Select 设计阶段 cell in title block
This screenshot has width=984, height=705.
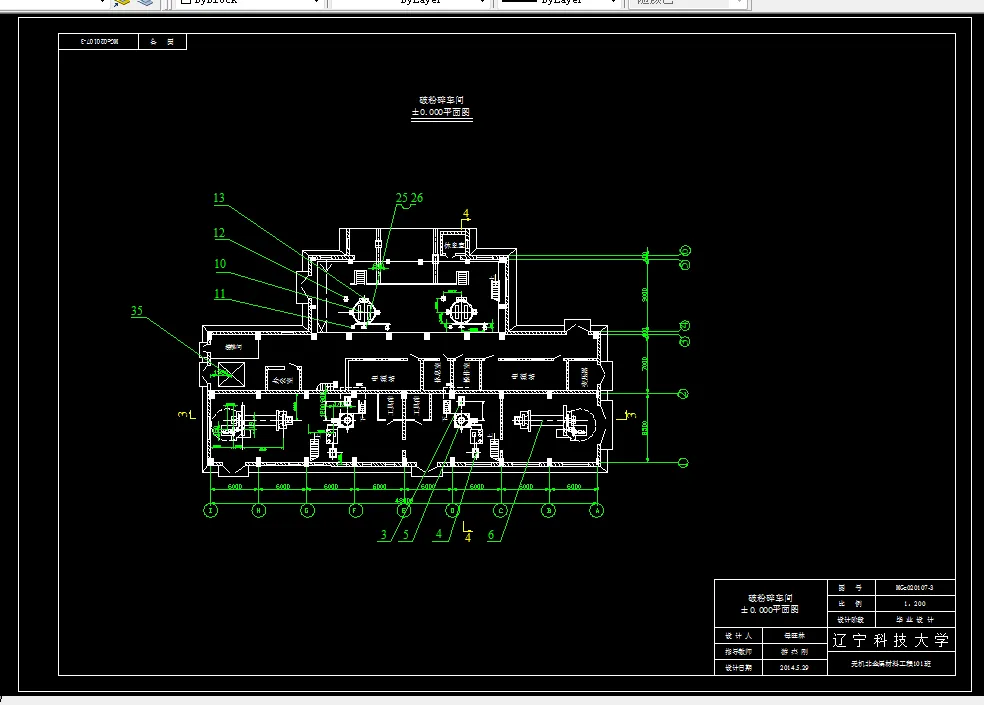tap(850, 620)
